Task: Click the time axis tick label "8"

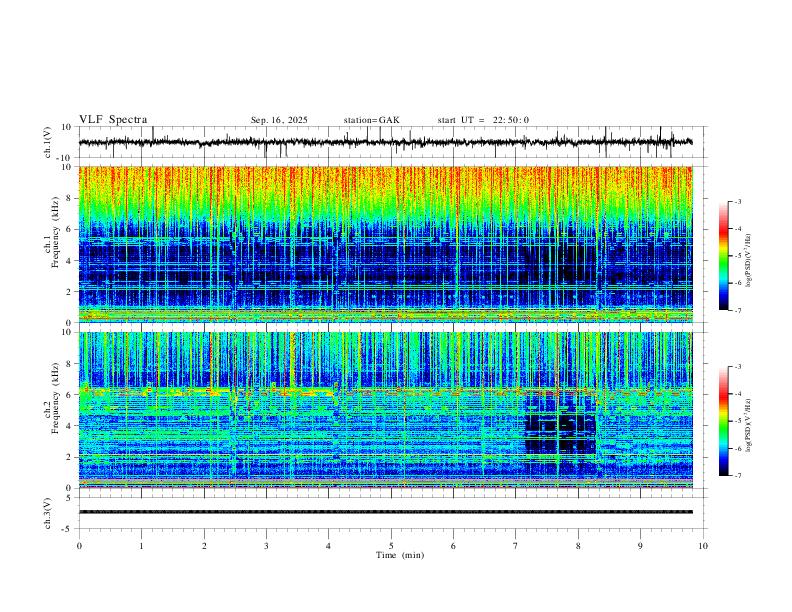Action: [578, 546]
